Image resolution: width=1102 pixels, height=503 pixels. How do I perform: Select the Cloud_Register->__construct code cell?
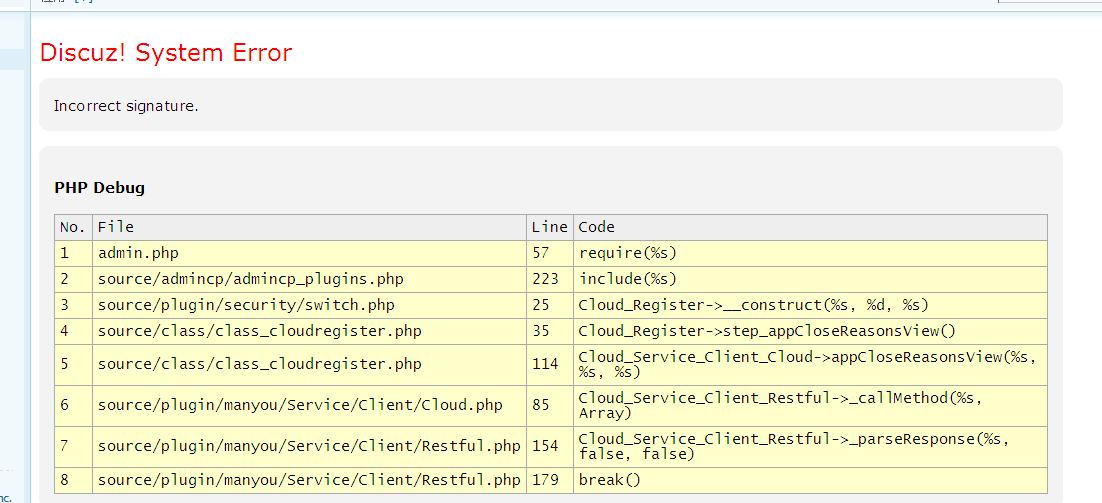pos(810,305)
